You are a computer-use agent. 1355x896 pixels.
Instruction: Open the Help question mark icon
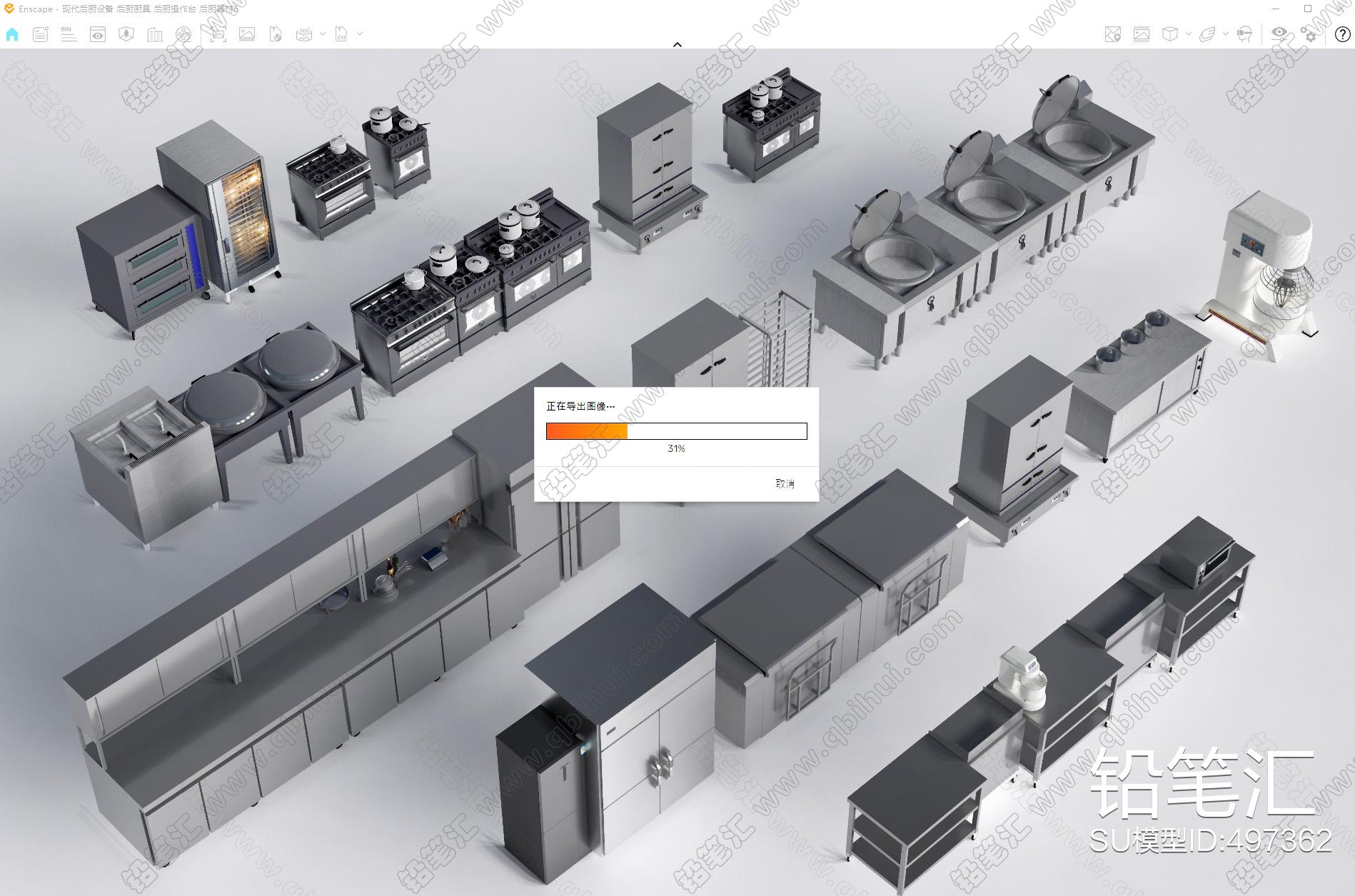(x=1342, y=34)
